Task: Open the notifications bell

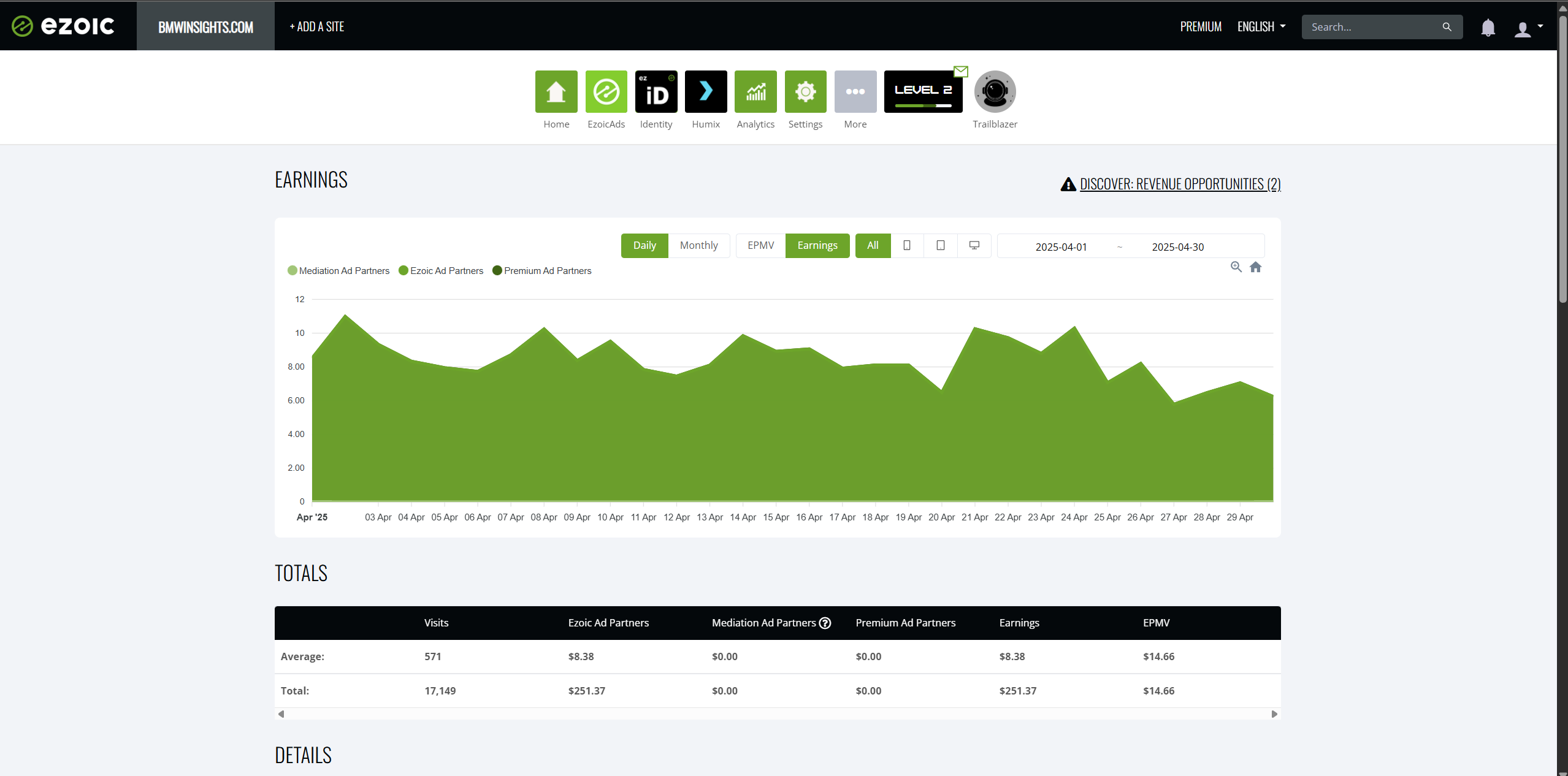Action: pos(1488,28)
